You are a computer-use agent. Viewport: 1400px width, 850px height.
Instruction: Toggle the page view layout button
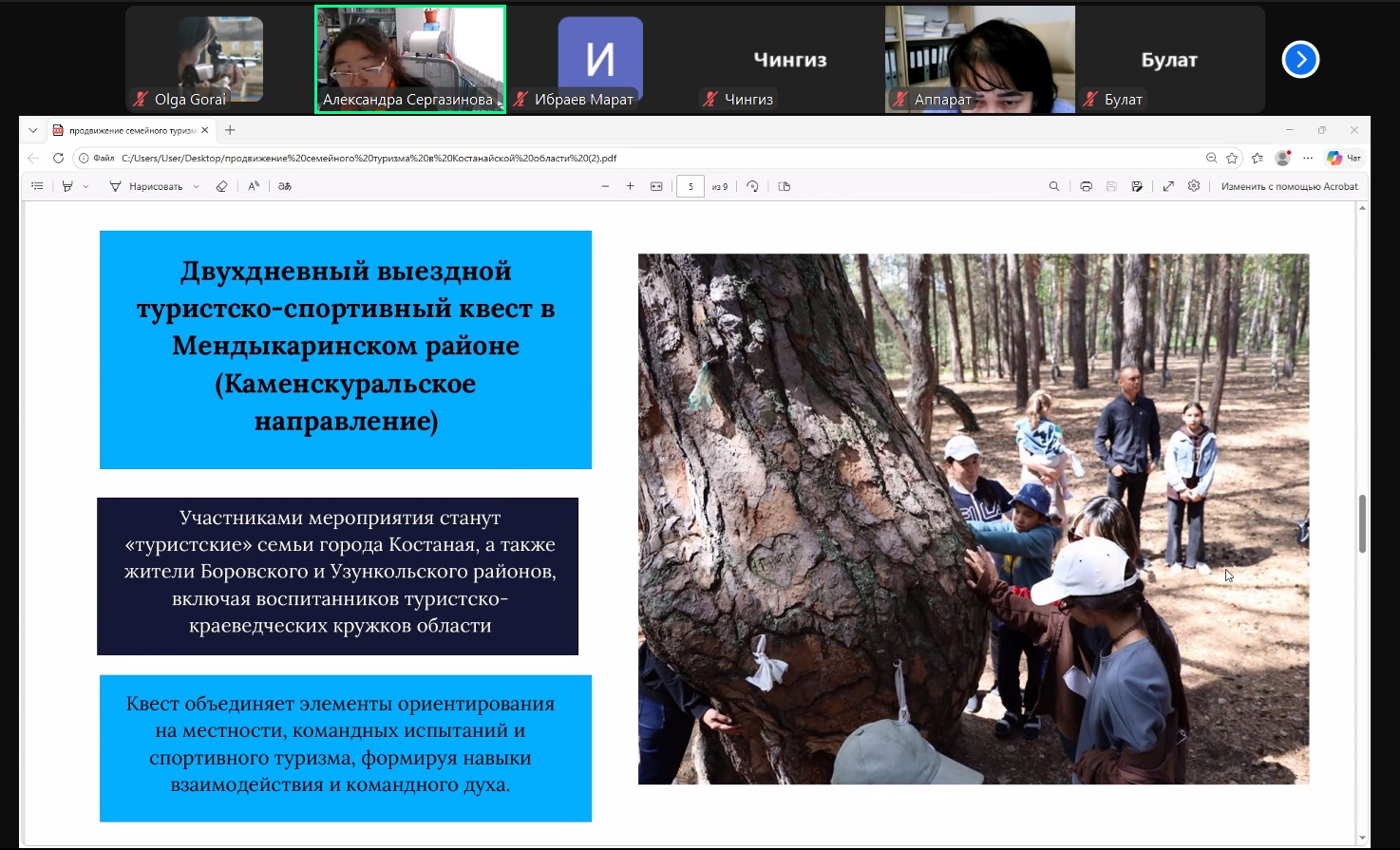pyautogui.click(x=784, y=186)
